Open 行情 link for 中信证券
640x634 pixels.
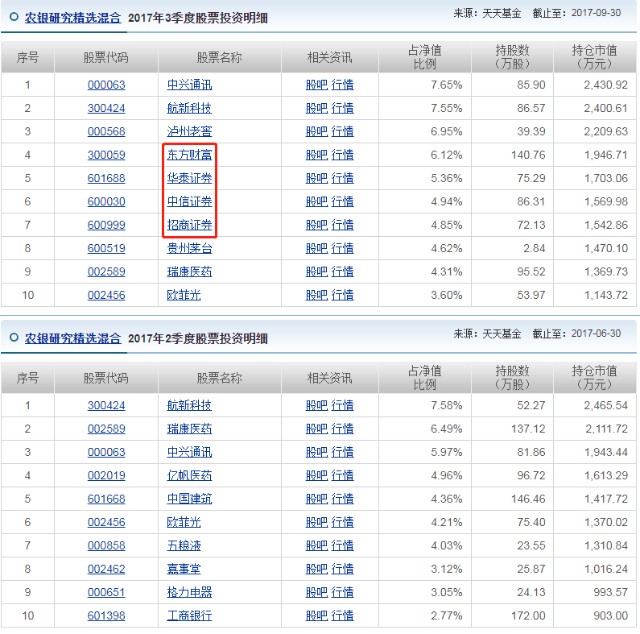342,202
